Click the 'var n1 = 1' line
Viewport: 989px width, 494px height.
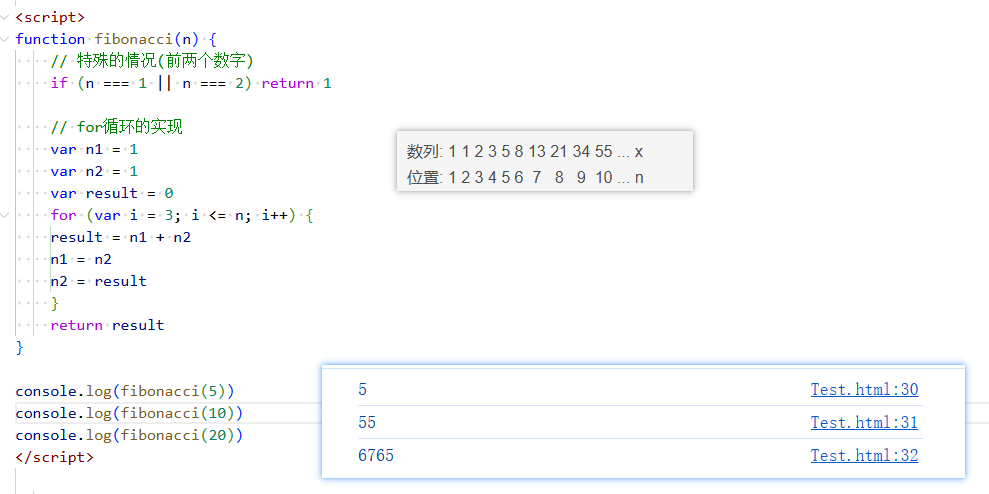(x=94, y=150)
